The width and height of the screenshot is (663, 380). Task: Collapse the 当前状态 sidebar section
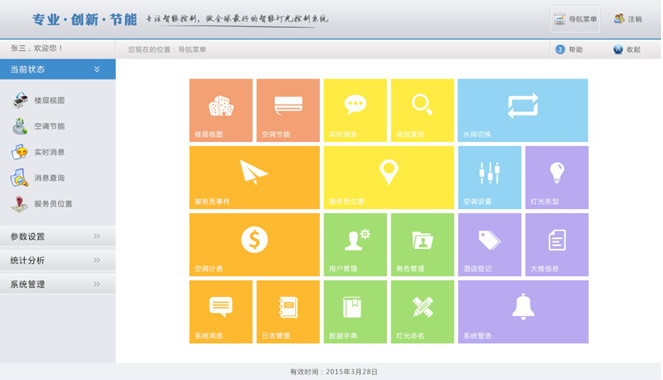point(58,69)
